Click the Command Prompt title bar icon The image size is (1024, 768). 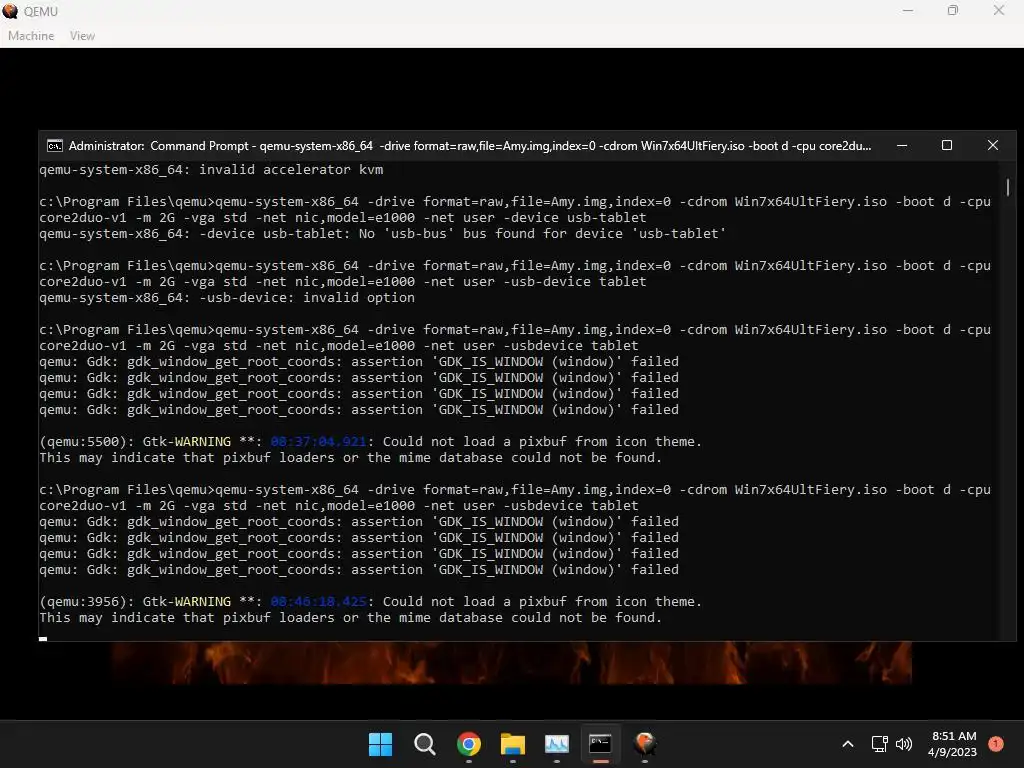tap(55, 146)
